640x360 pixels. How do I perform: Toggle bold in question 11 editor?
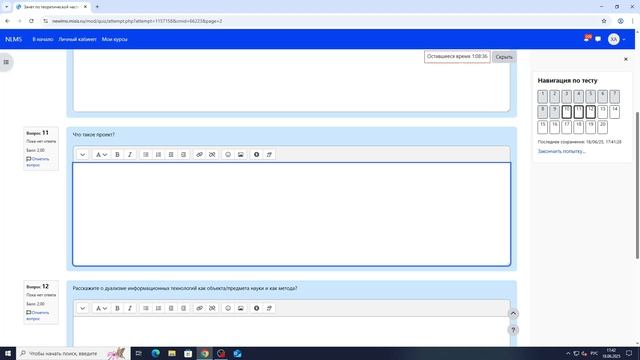coord(117,155)
